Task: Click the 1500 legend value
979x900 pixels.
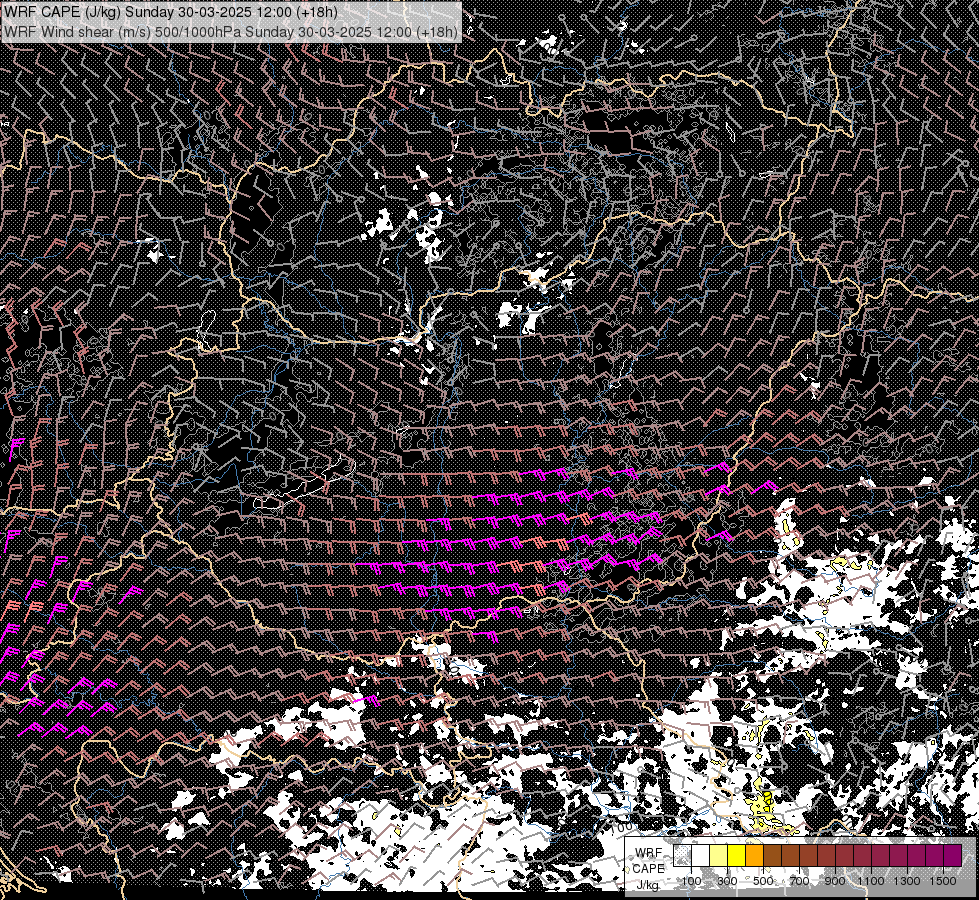Action: pos(943,881)
